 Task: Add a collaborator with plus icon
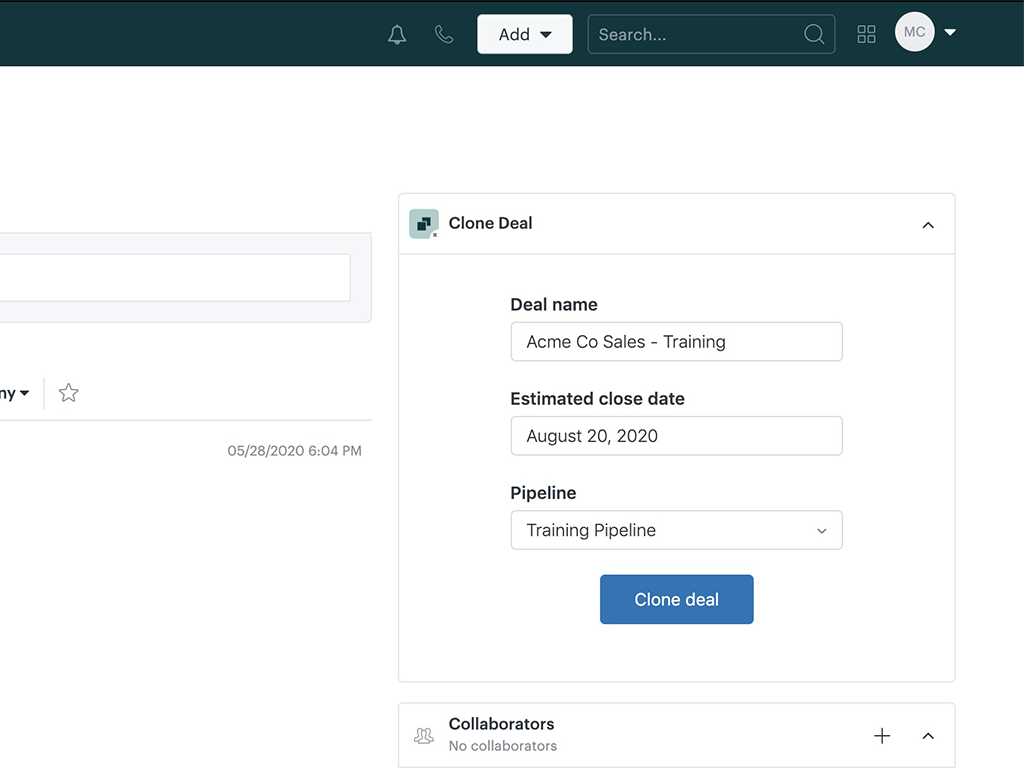[x=882, y=736]
